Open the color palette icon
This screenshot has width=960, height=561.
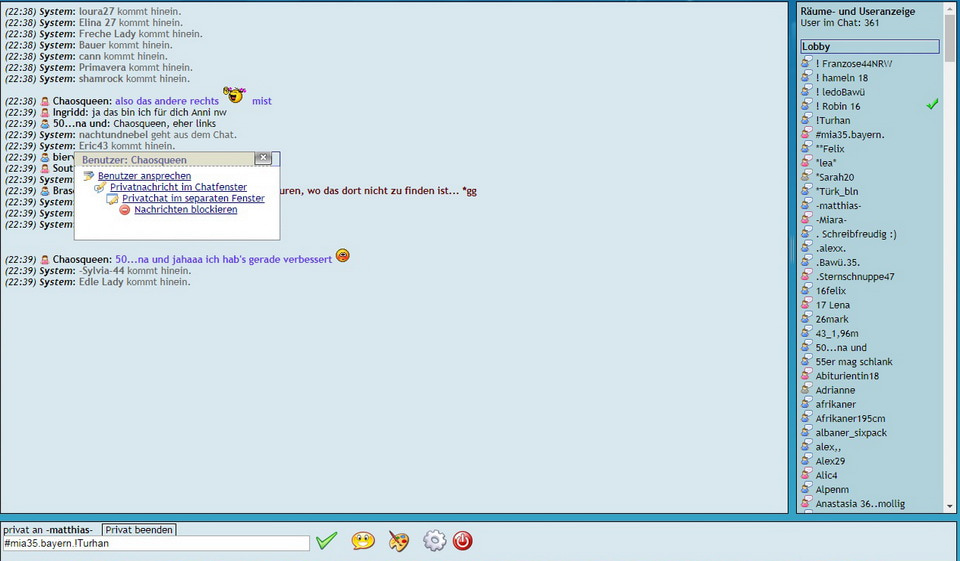(x=398, y=541)
